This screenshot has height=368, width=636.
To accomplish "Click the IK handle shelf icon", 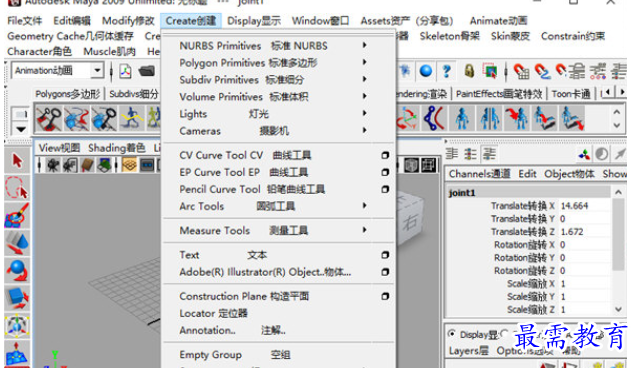I will (x=434, y=118).
